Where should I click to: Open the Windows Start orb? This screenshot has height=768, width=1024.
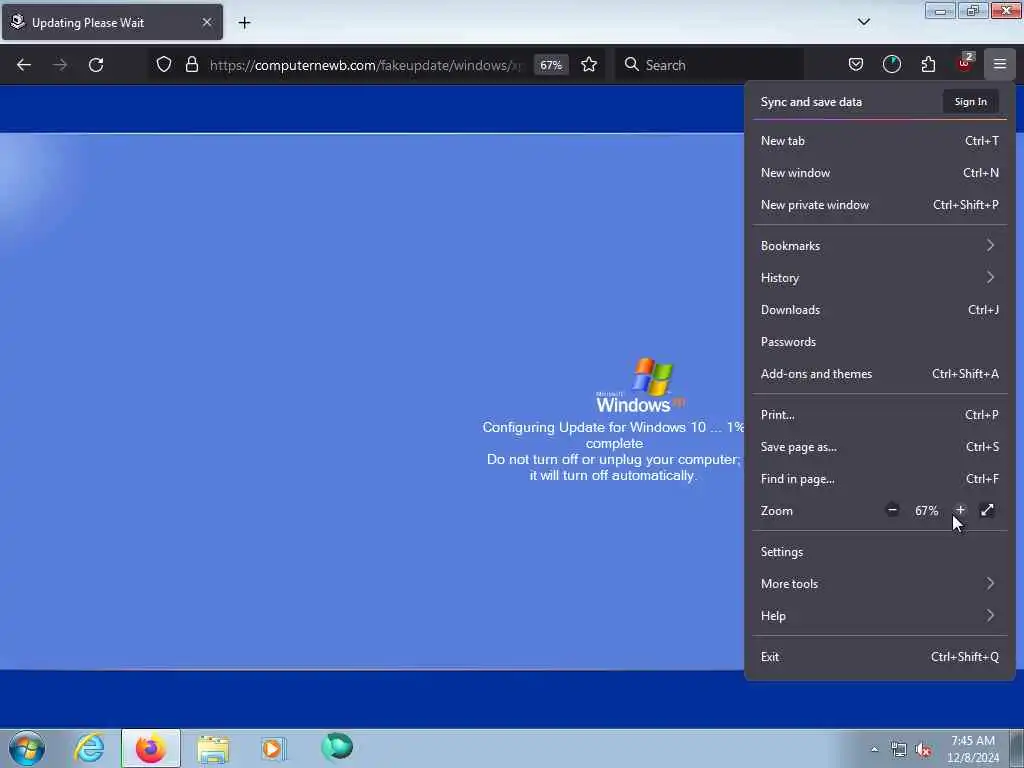click(x=27, y=748)
